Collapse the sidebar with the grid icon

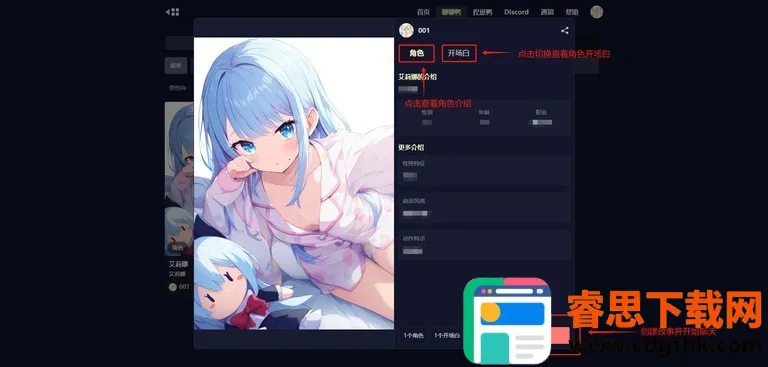(x=172, y=12)
